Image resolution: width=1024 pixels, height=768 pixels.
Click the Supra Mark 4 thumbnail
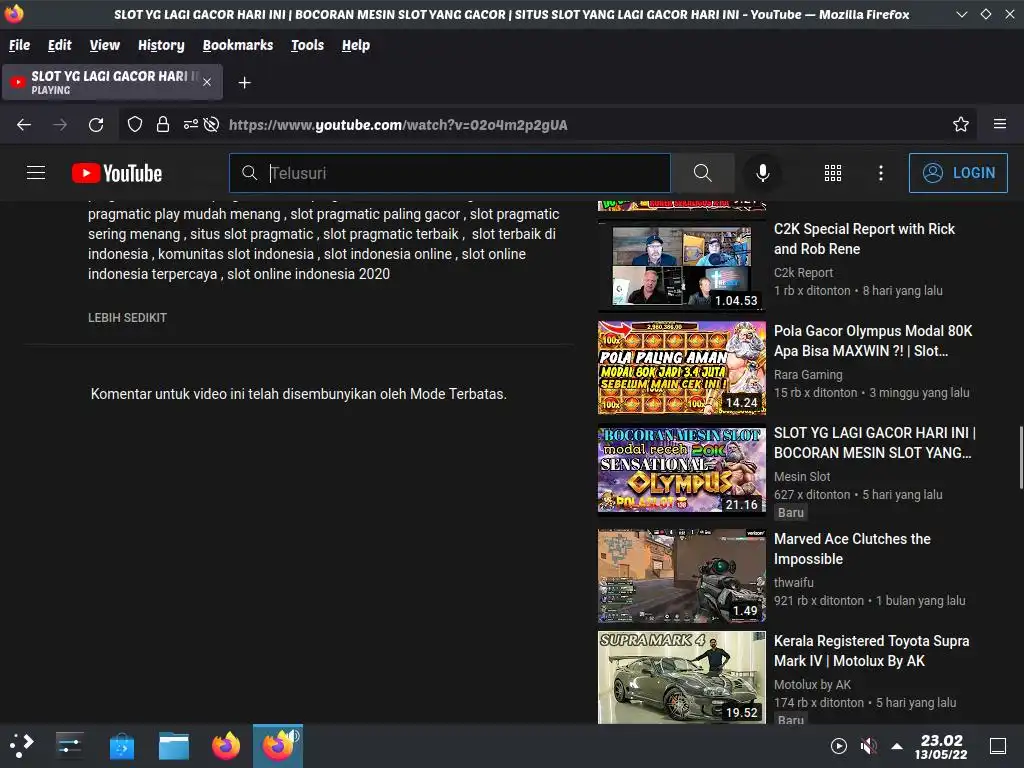point(682,677)
